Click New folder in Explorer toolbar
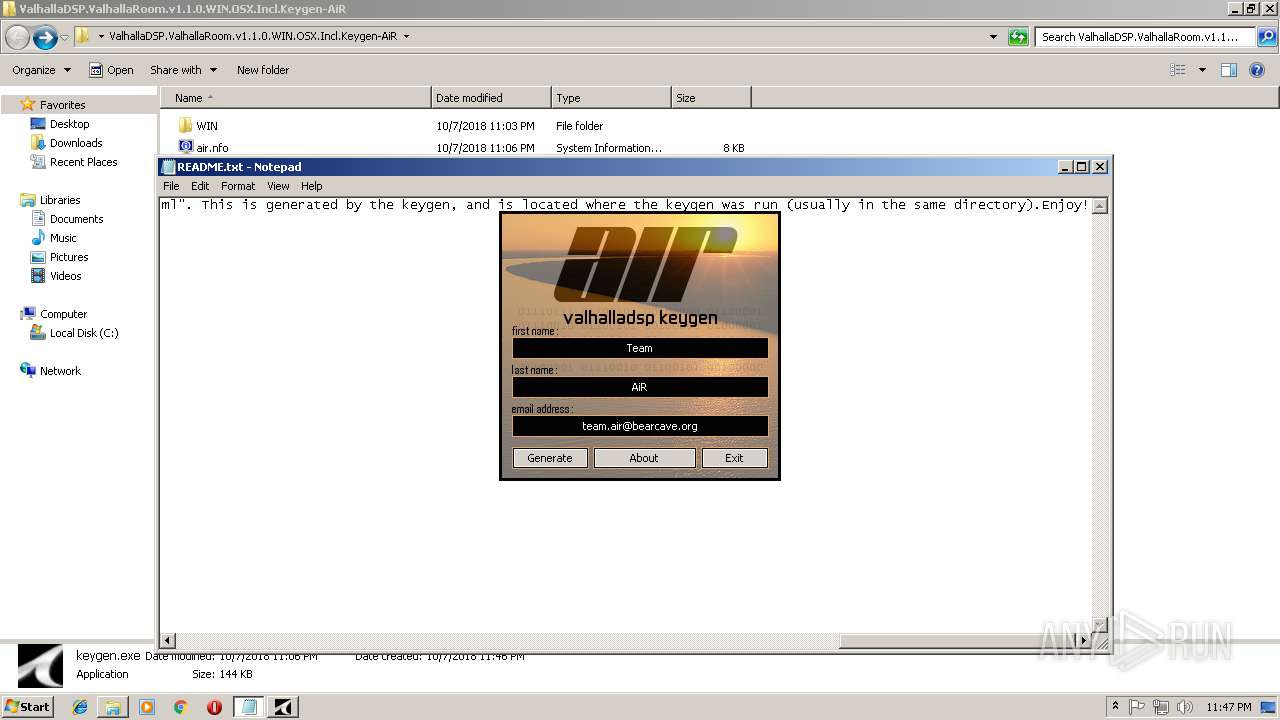 click(263, 70)
